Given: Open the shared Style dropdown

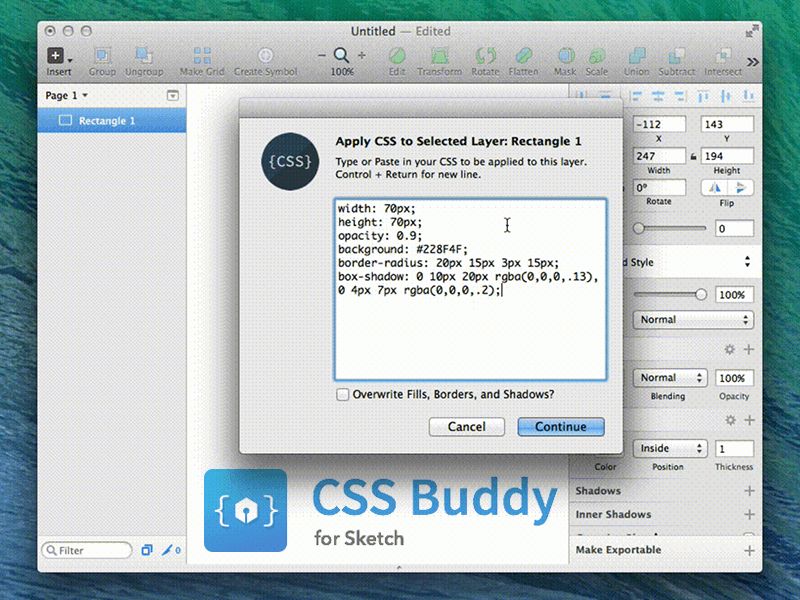Looking at the screenshot, I should tap(688, 262).
